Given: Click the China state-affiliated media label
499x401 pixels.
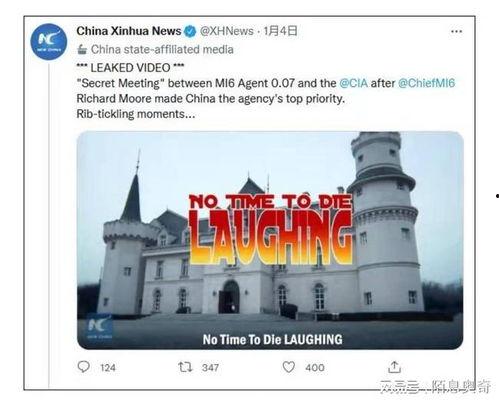Looking at the screenshot, I should tap(162, 50).
